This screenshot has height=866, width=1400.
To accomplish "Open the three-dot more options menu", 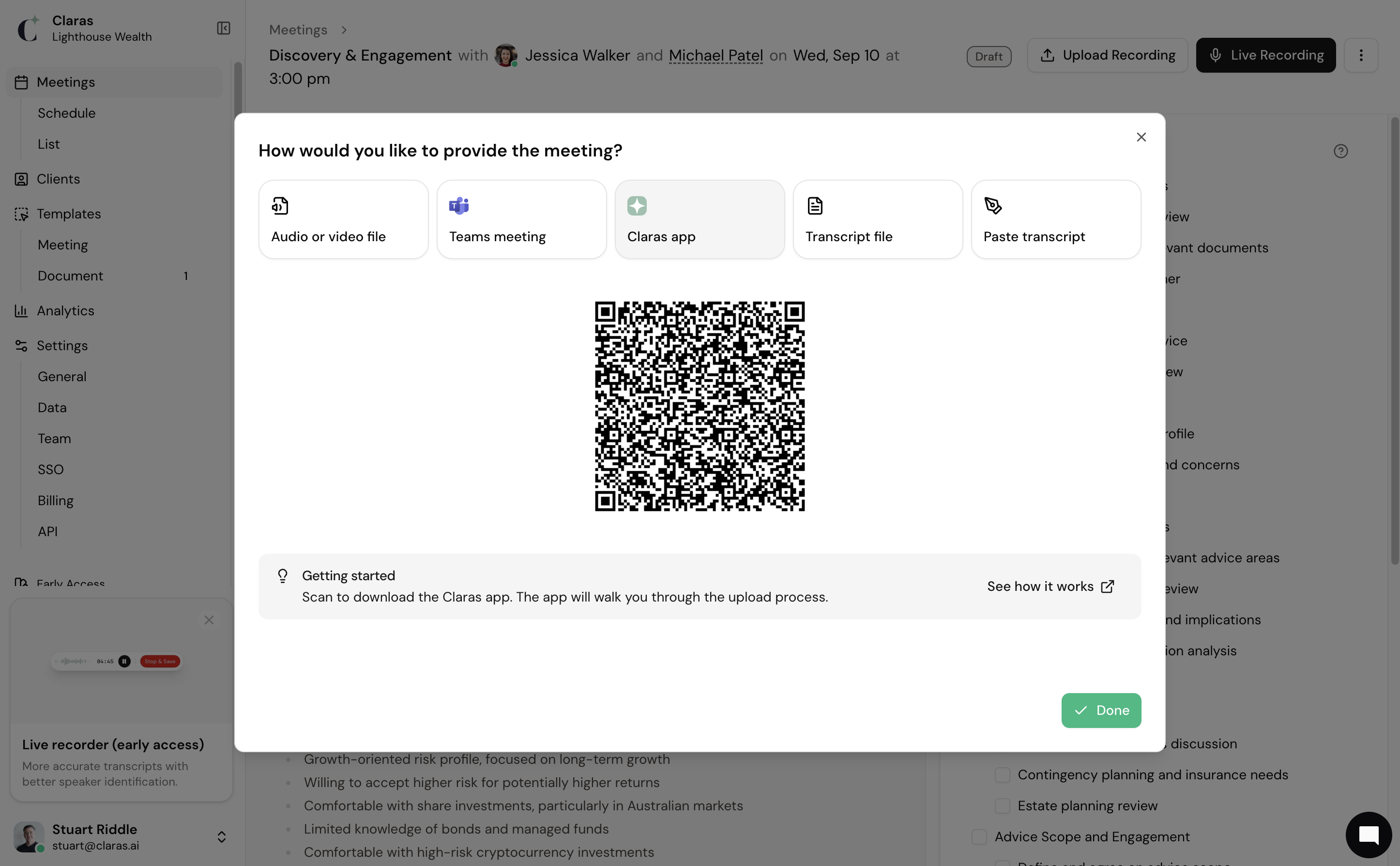I will coord(1360,55).
